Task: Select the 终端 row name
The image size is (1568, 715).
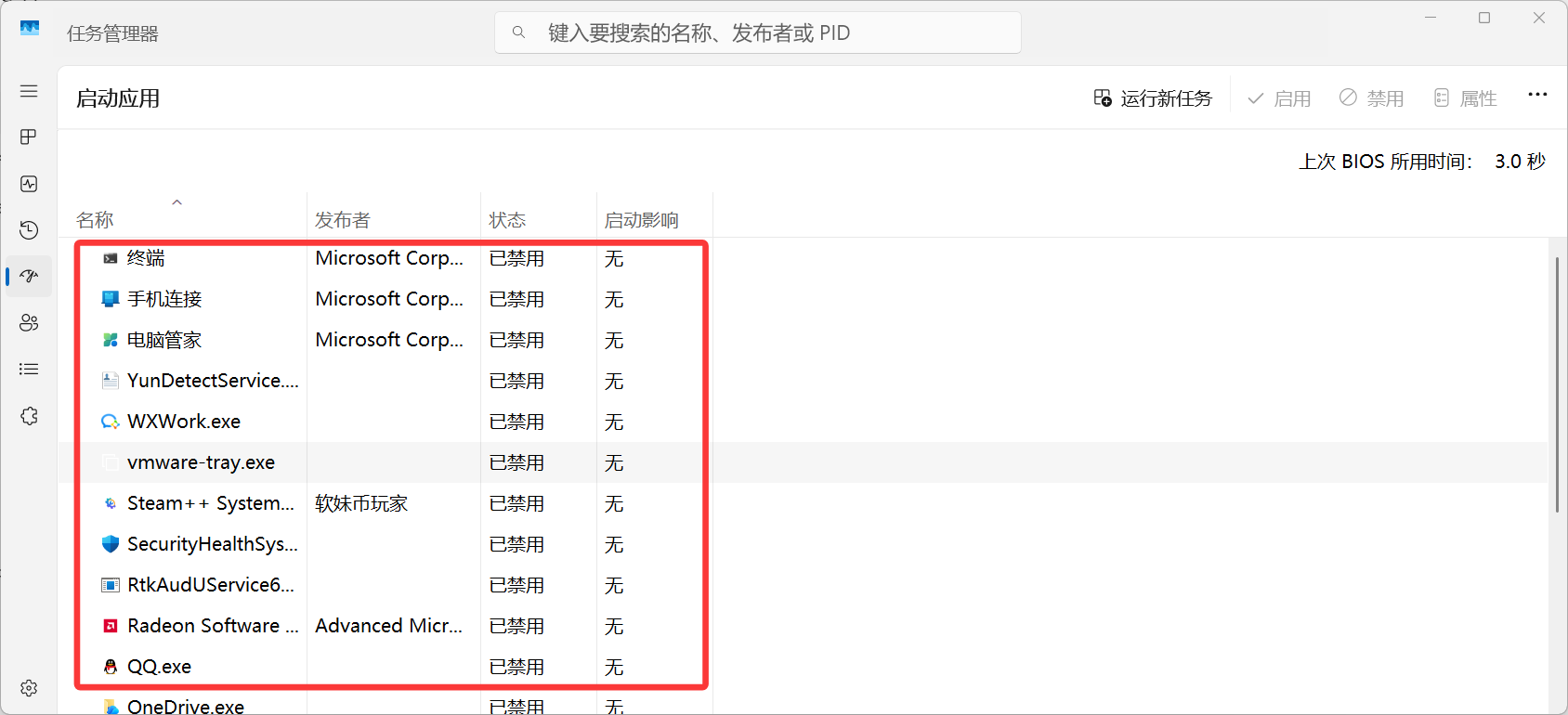Action: 146,258
